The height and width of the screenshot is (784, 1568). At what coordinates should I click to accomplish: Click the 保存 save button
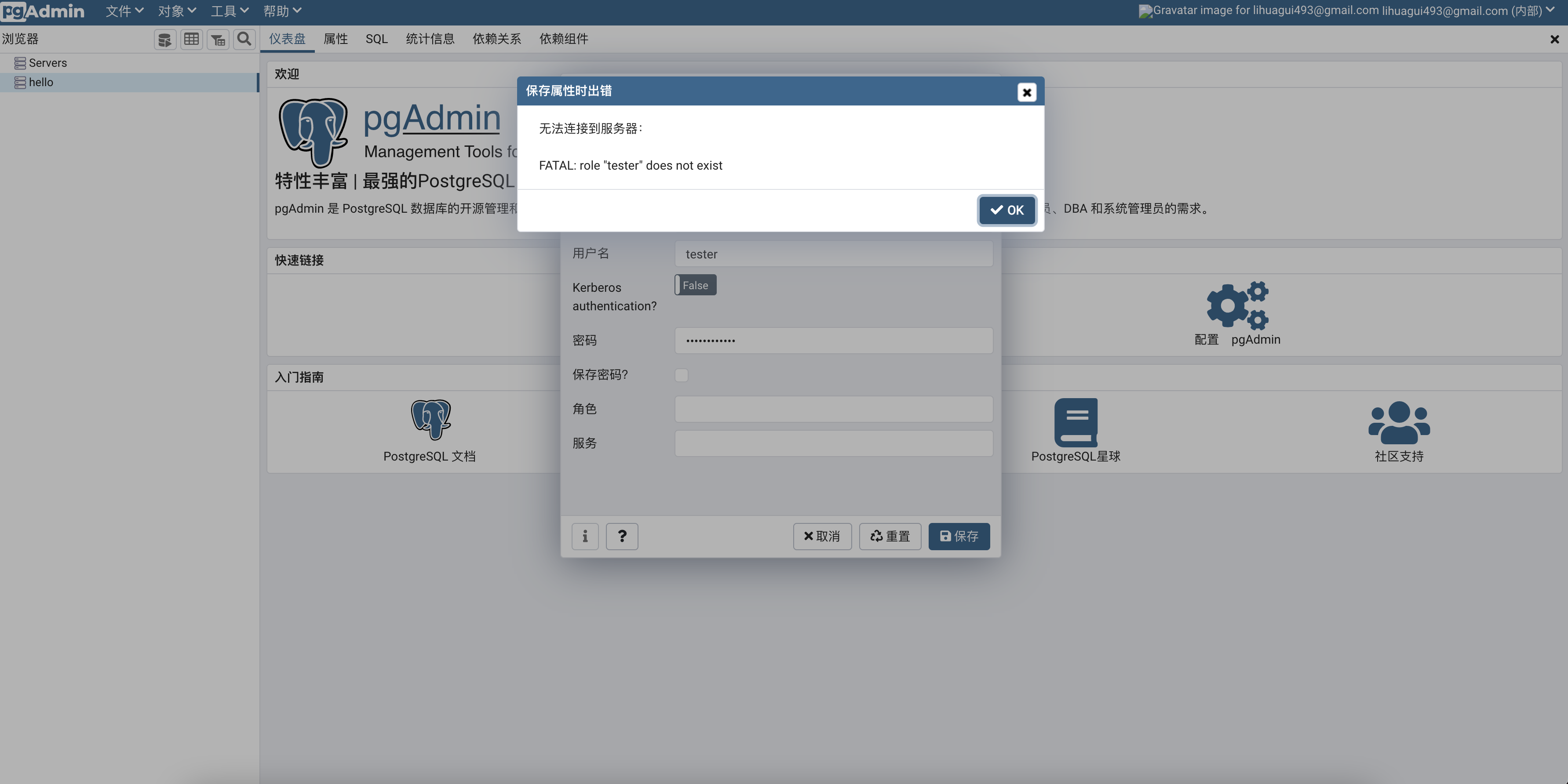click(959, 537)
